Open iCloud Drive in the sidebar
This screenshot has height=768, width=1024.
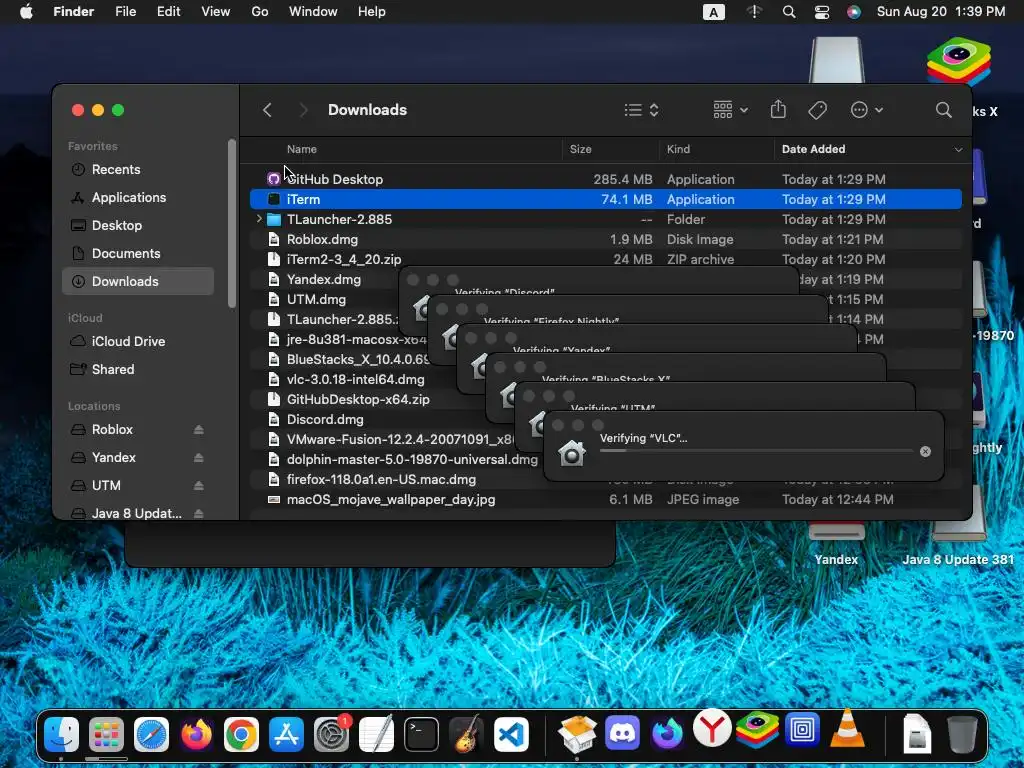click(x=138, y=342)
